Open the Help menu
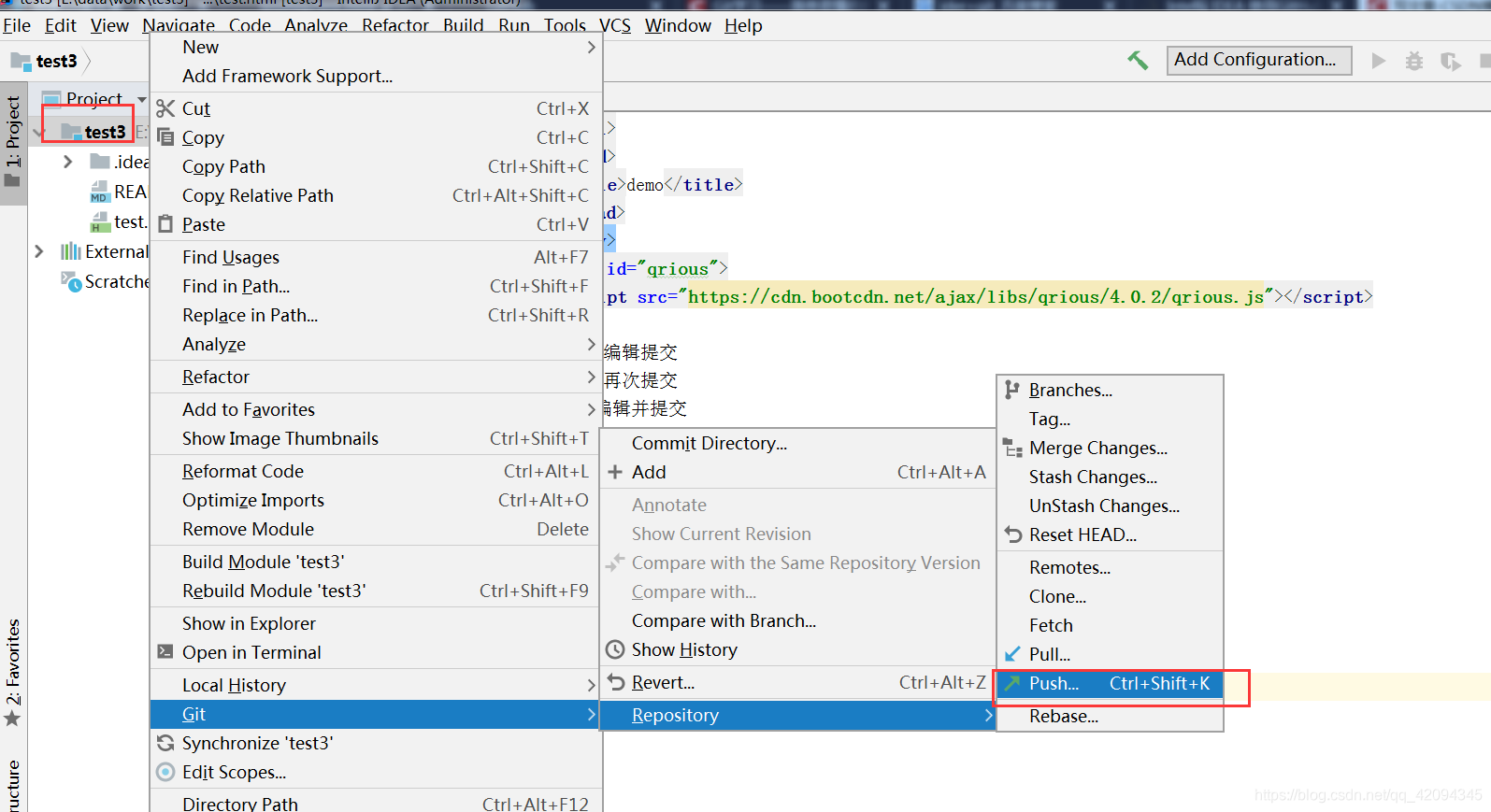The width and height of the screenshot is (1491, 812). pyautogui.click(x=743, y=25)
